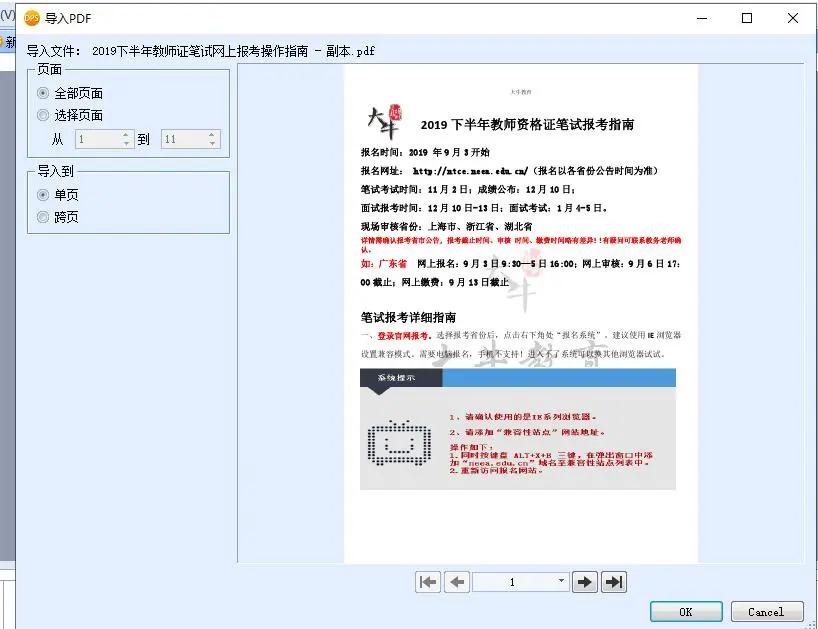Viewport: 818px width, 629px height.
Task: Click the DPS application icon in title bar
Action: tap(32, 18)
